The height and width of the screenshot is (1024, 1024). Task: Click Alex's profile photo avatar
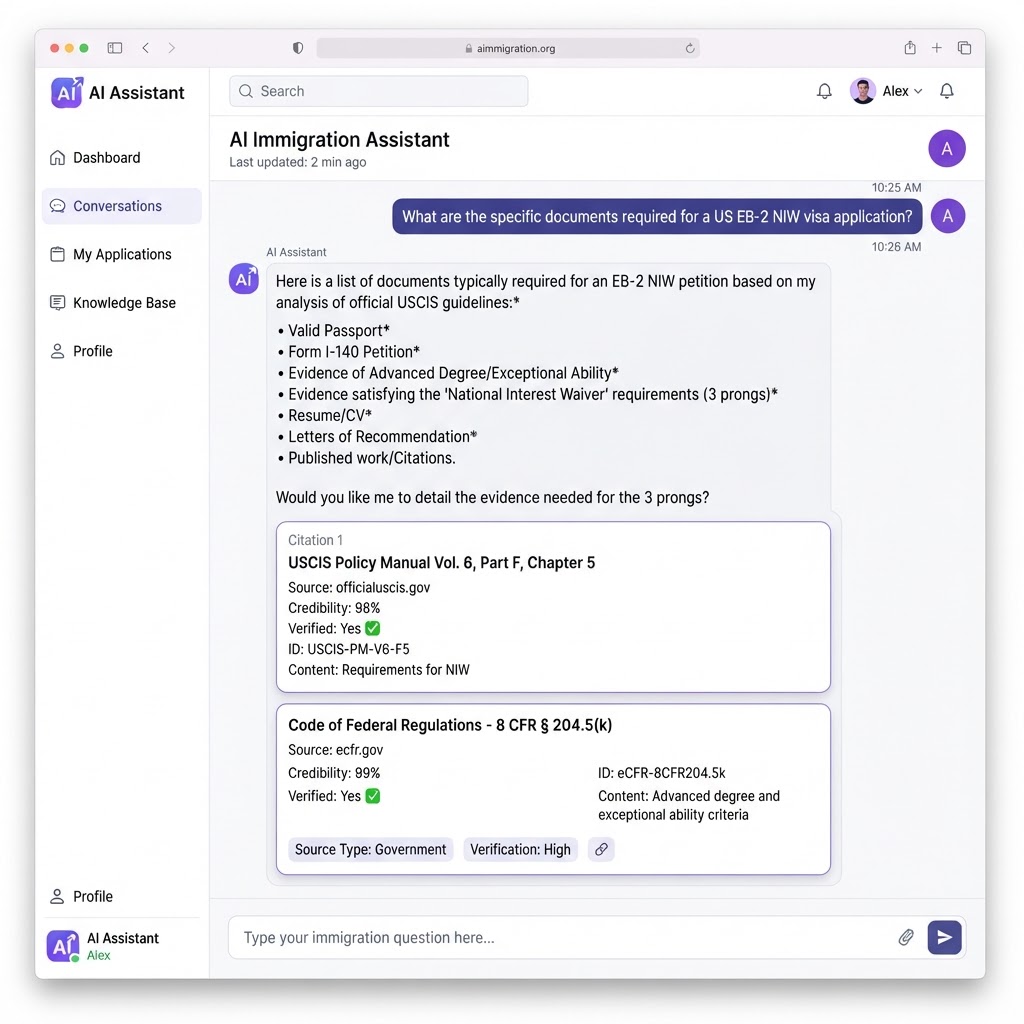click(863, 91)
